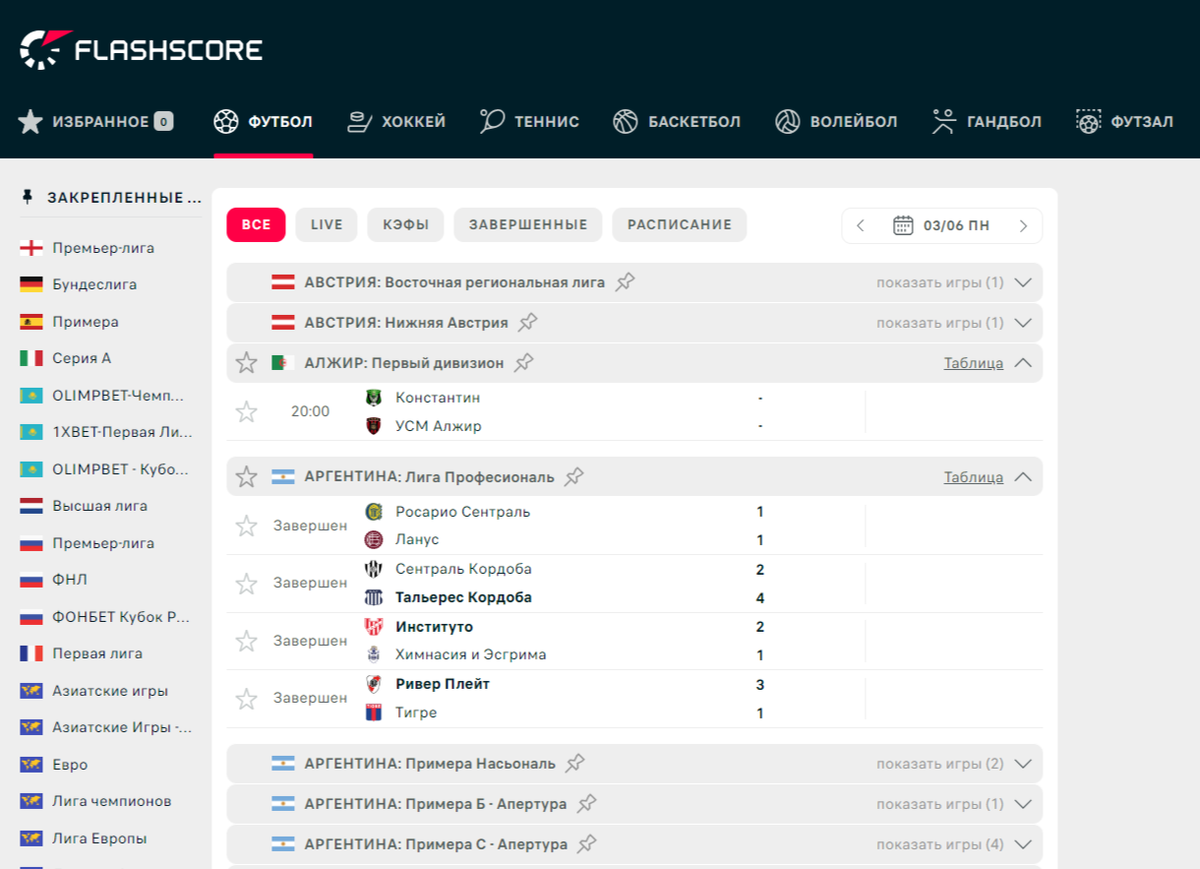Click Институто team crest
The image size is (1200, 869).
pos(374,627)
